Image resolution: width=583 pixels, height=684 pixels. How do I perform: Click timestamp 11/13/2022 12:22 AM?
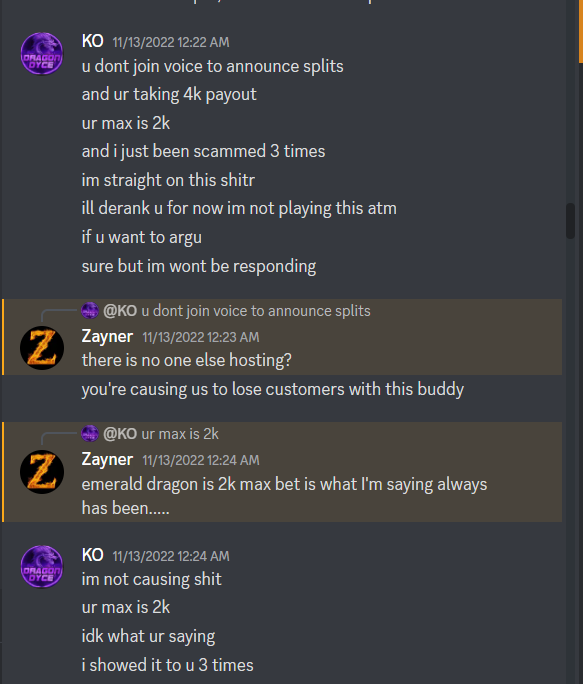[171, 42]
